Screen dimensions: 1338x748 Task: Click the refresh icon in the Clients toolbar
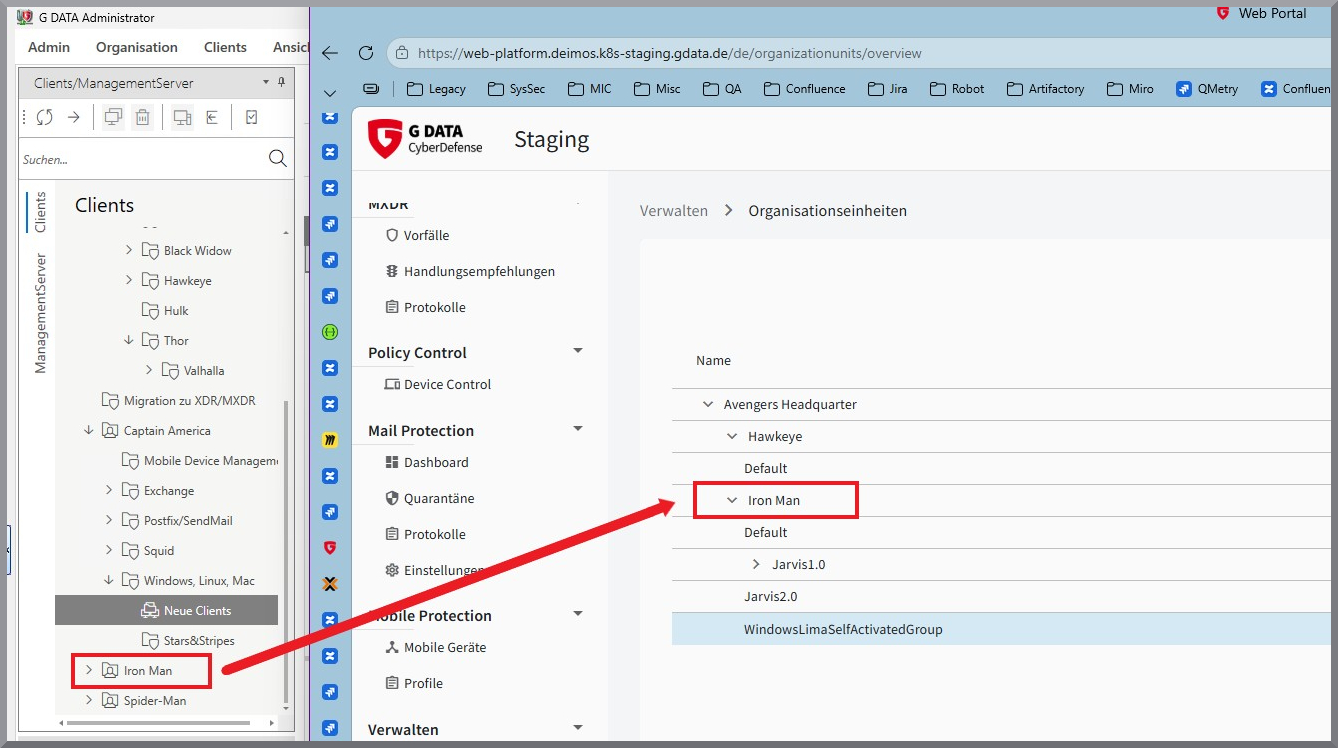[44, 117]
